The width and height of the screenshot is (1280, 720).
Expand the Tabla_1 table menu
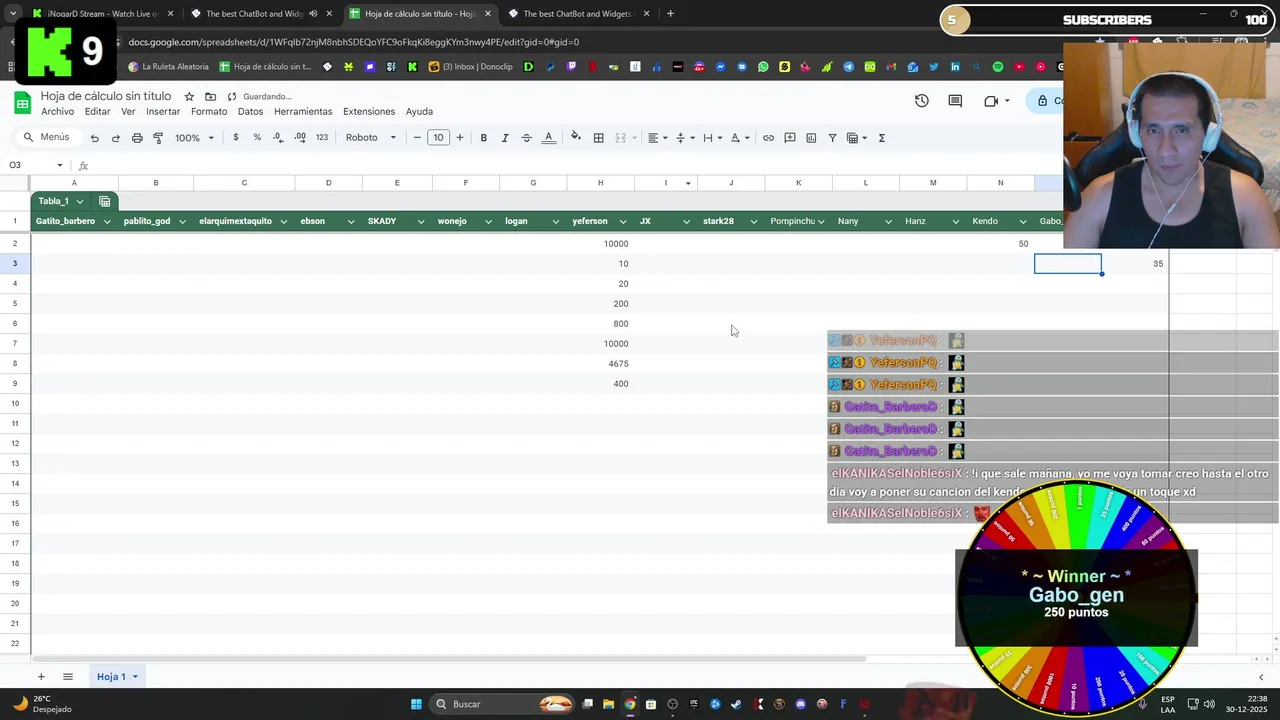tap(80, 202)
